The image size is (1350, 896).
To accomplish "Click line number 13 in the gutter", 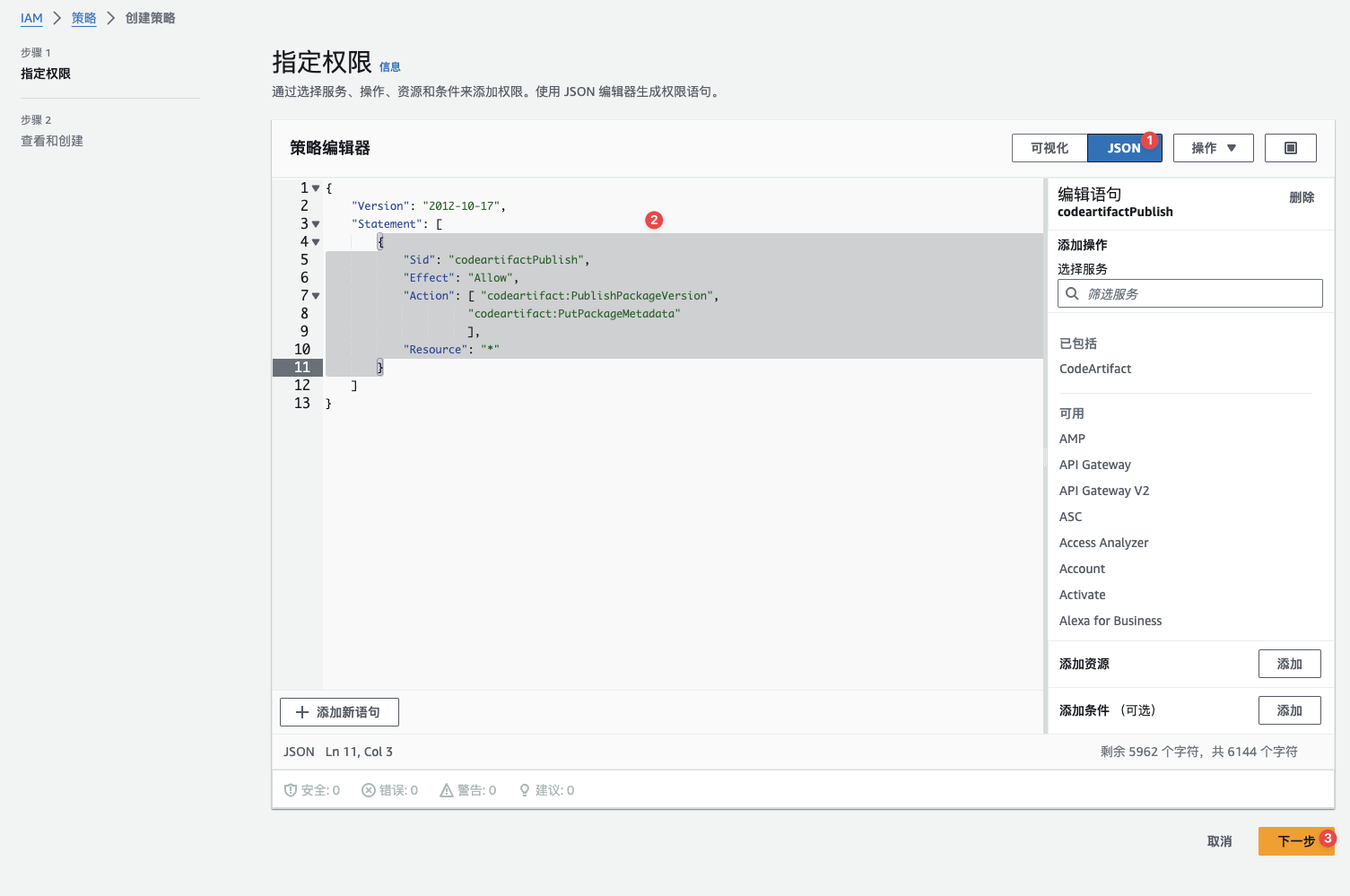I will [302, 404].
